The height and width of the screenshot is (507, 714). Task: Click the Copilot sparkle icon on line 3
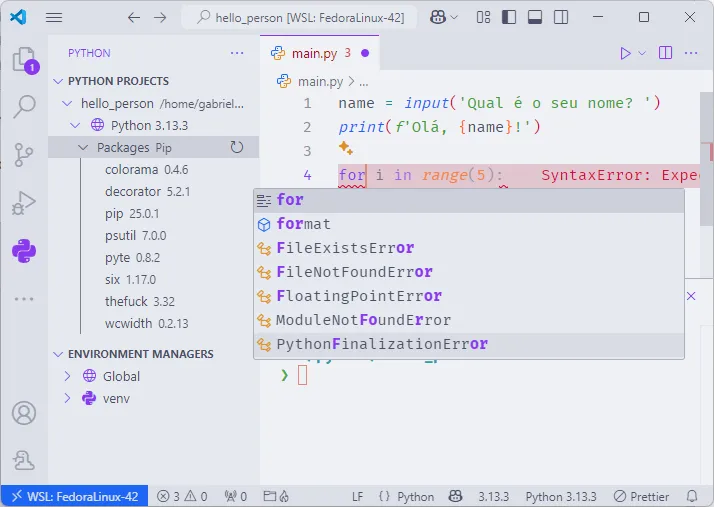tap(346, 148)
